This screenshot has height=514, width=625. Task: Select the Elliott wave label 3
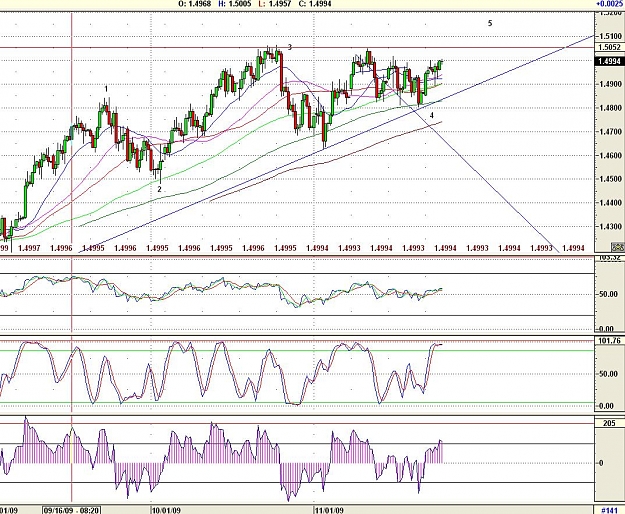290,47
